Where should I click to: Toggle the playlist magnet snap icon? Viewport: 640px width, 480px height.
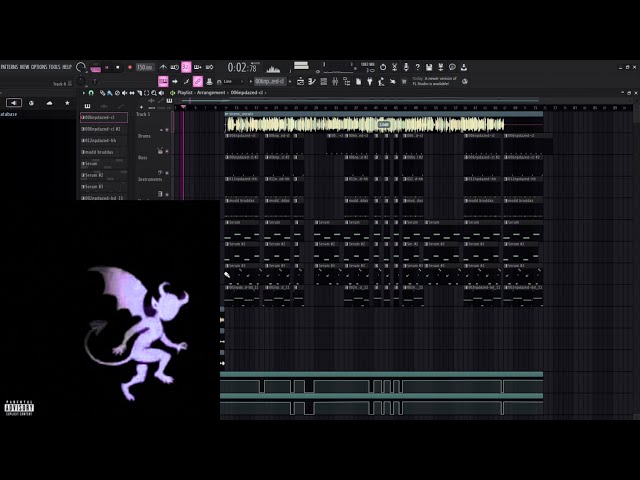pos(91,93)
